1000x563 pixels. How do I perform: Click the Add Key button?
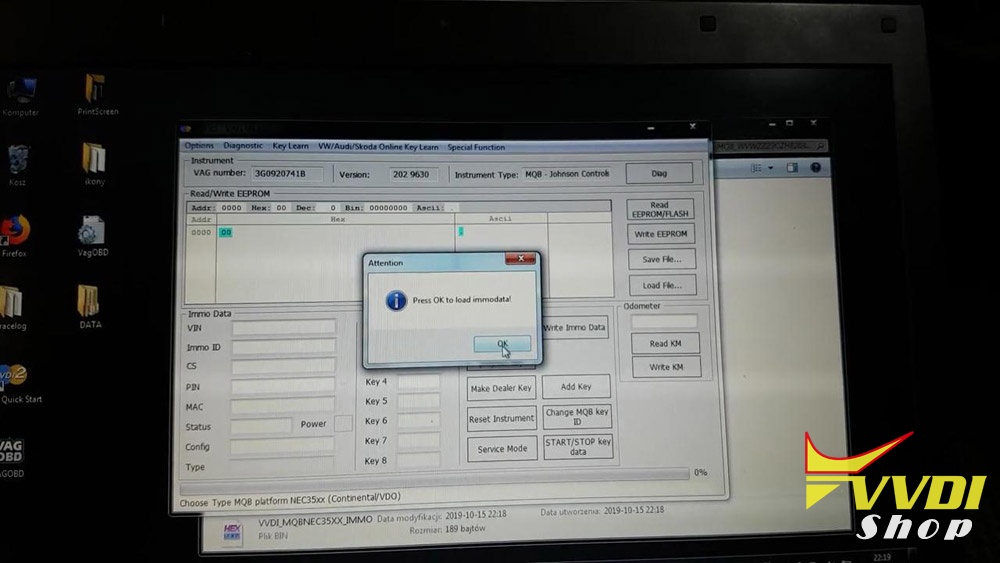pyautogui.click(x=576, y=387)
